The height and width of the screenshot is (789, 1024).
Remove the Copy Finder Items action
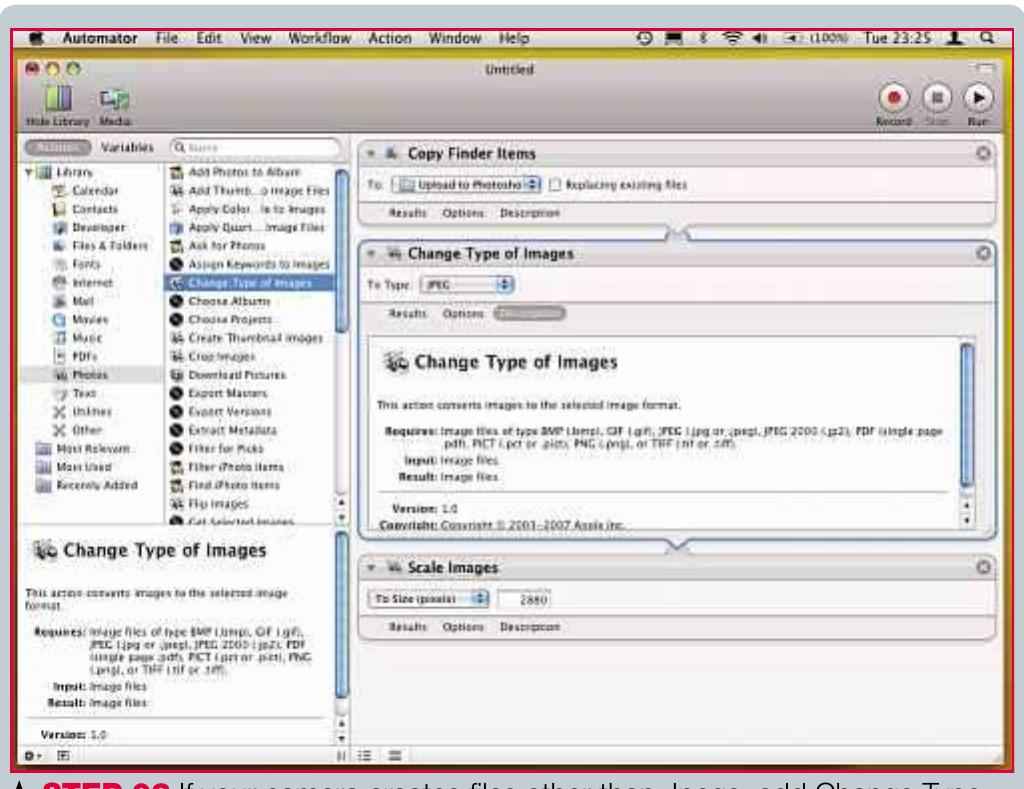point(983,153)
